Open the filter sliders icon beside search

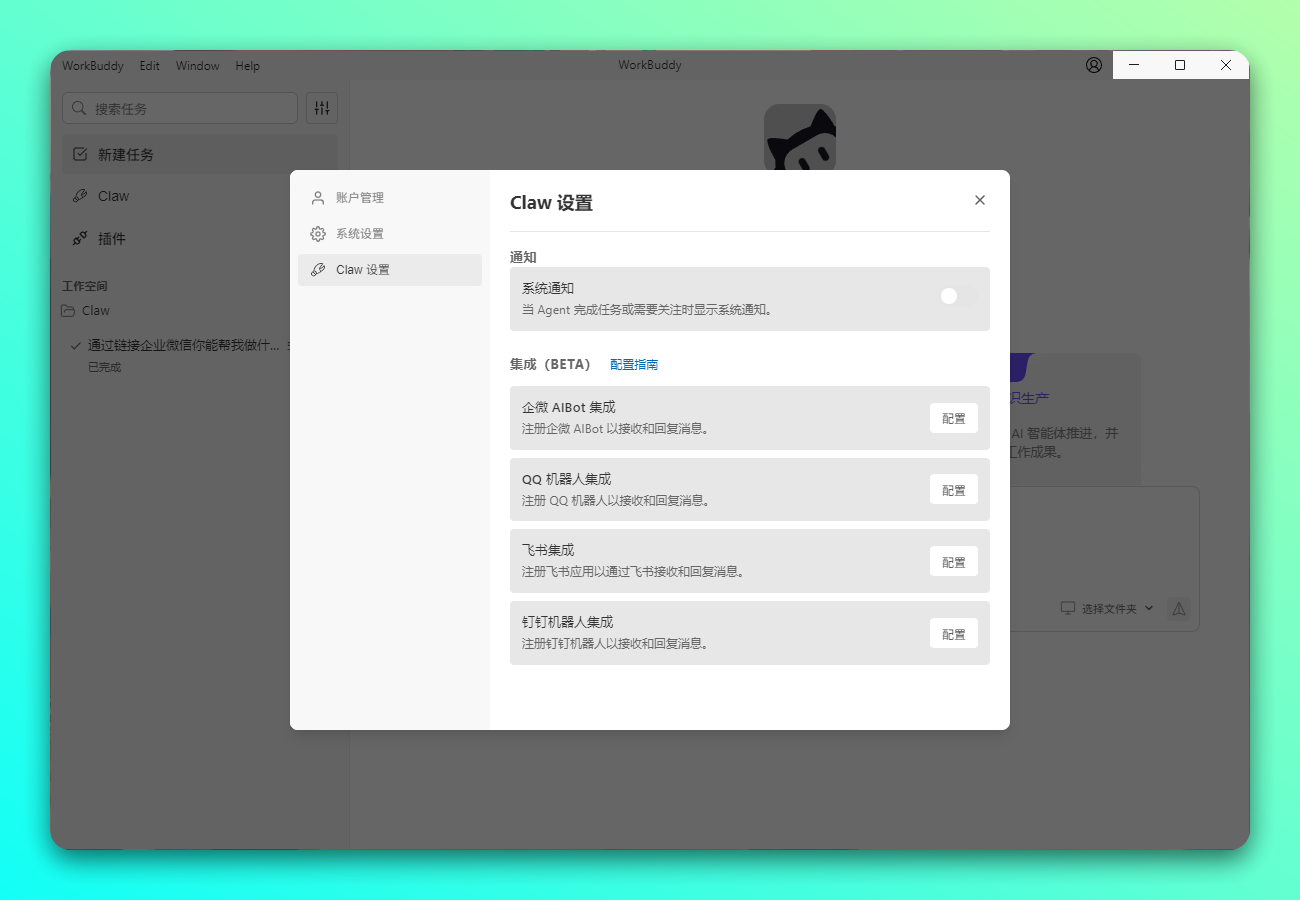[322, 108]
